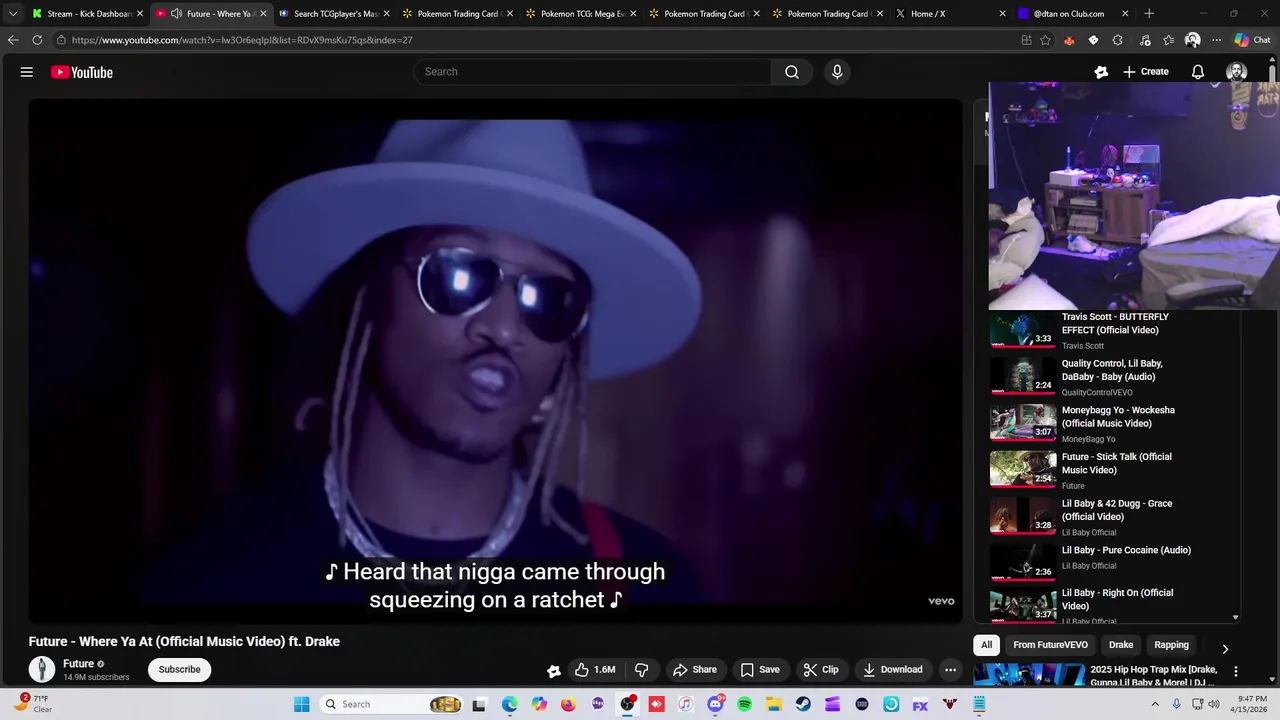Open the Windows Start menu
Image resolution: width=1280 pixels, height=720 pixels.
[x=302, y=704]
